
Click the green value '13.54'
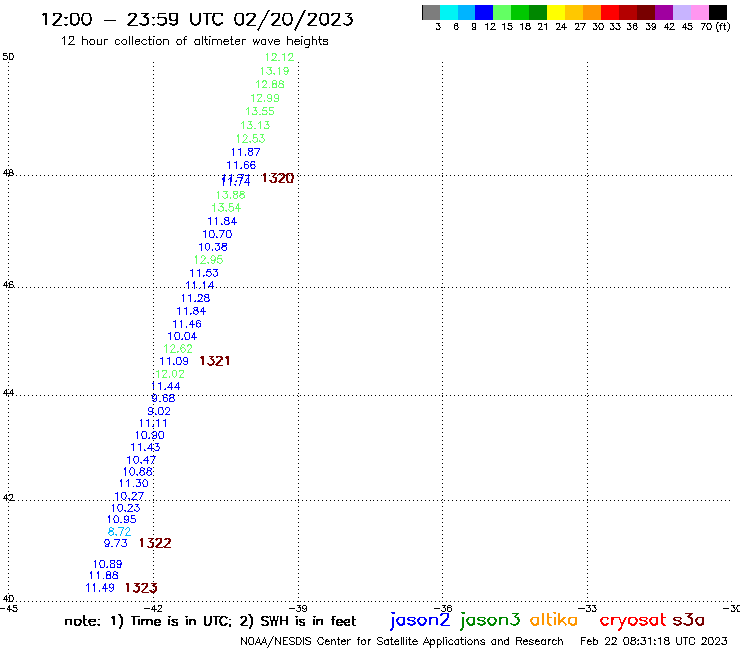tap(226, 208)
